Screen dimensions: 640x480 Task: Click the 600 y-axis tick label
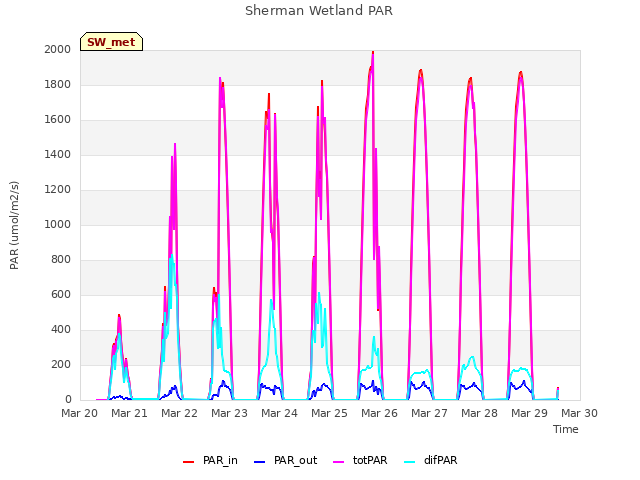pos(61,295)
